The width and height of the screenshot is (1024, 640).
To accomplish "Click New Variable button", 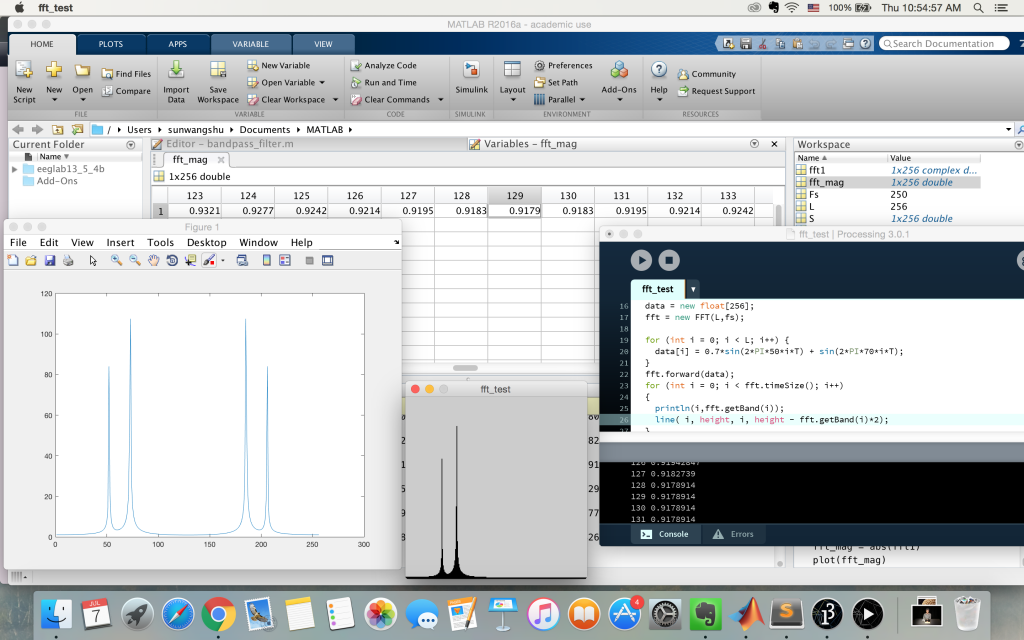I will point(279,65).
